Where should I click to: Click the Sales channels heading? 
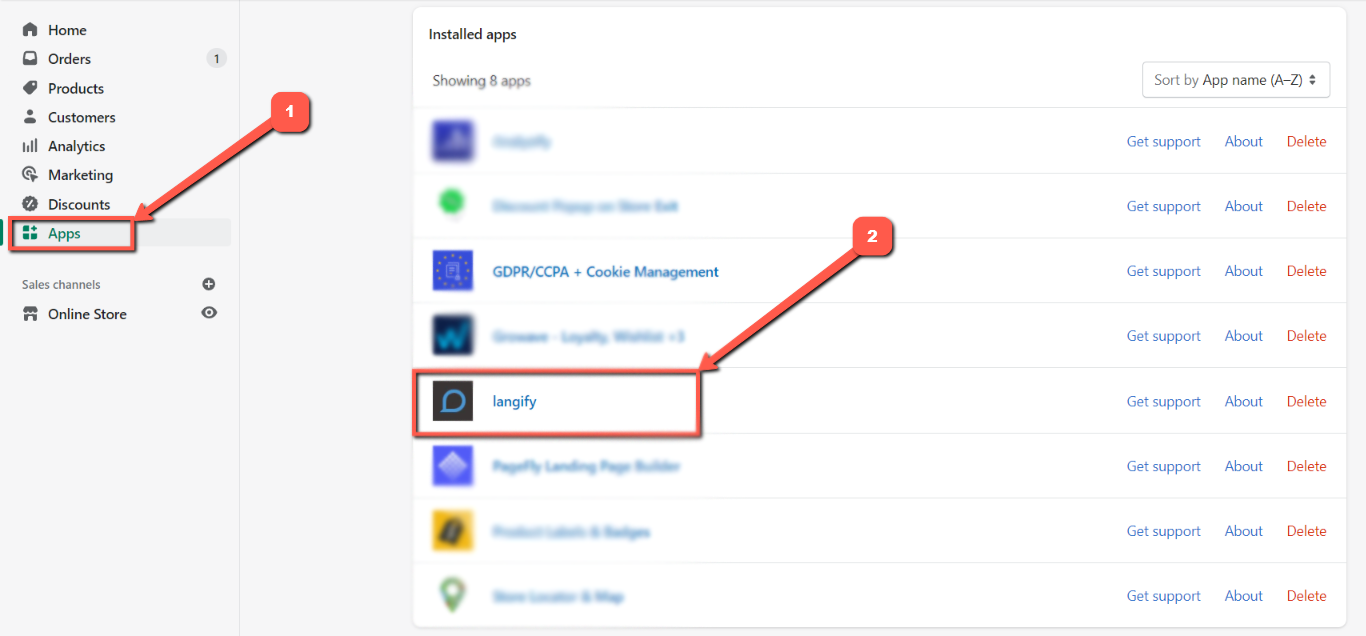(x=61, y=285)
